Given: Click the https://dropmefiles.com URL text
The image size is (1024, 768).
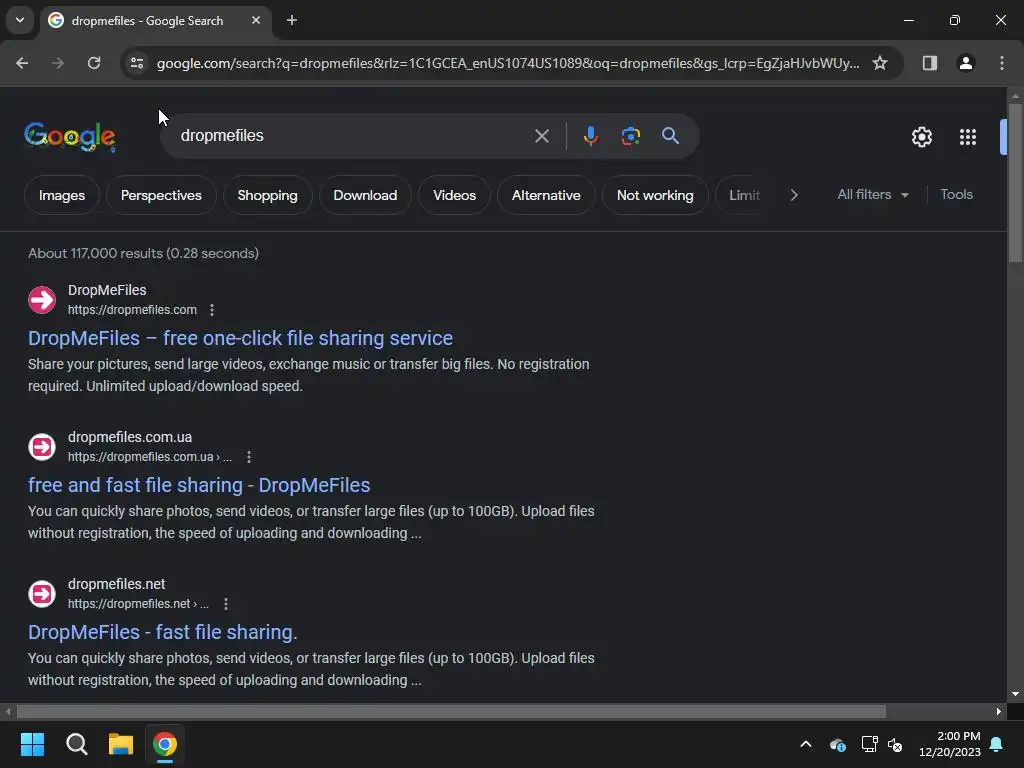Looking at the screenshot, I should click(133, 310).
